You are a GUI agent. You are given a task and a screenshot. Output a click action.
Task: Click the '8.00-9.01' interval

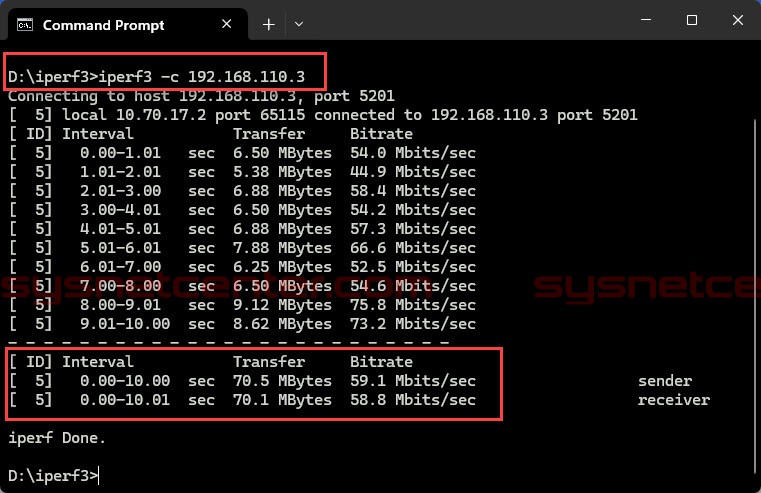tap(120, 304)
